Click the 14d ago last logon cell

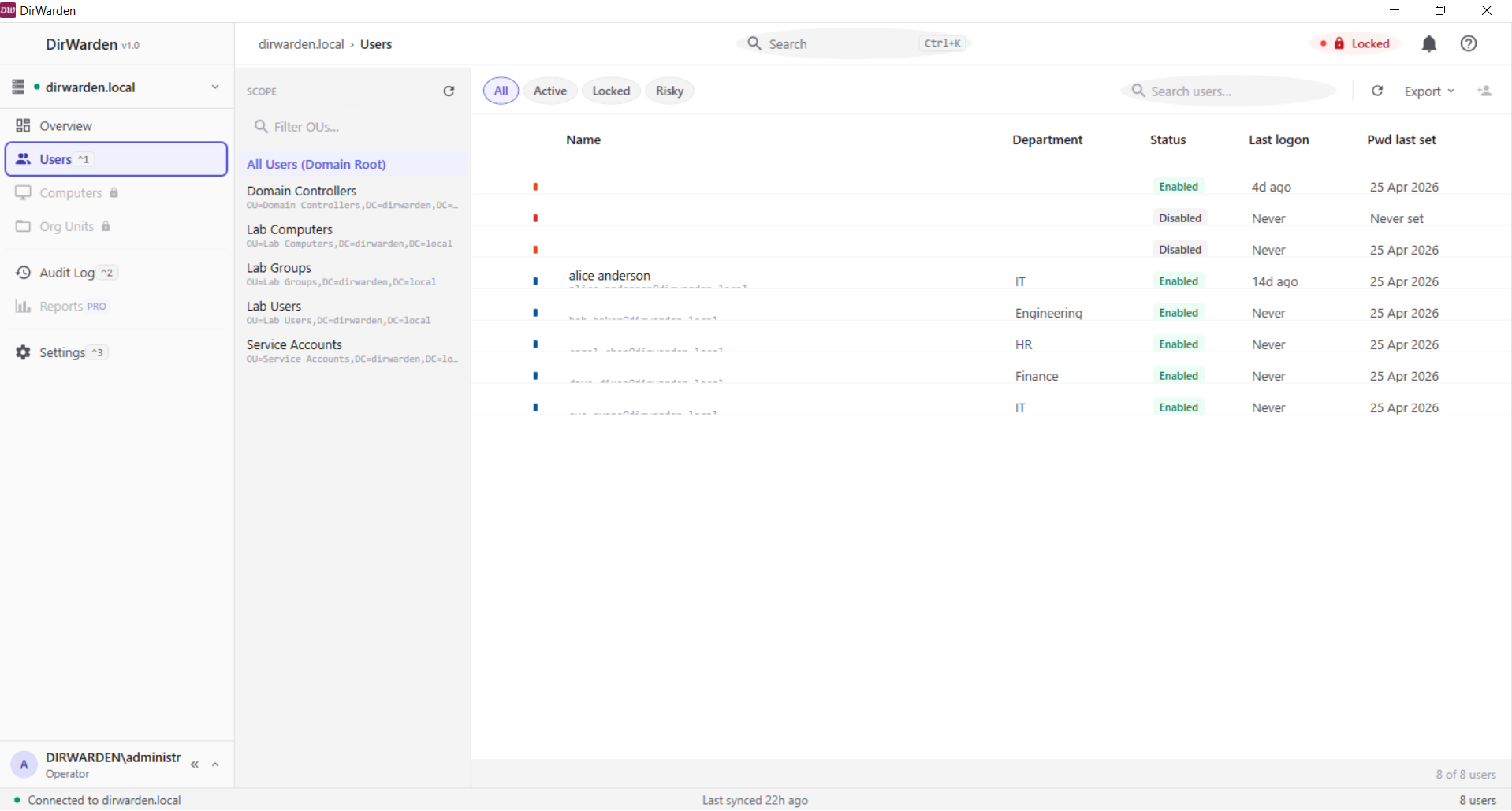[x=1275, y=281]
